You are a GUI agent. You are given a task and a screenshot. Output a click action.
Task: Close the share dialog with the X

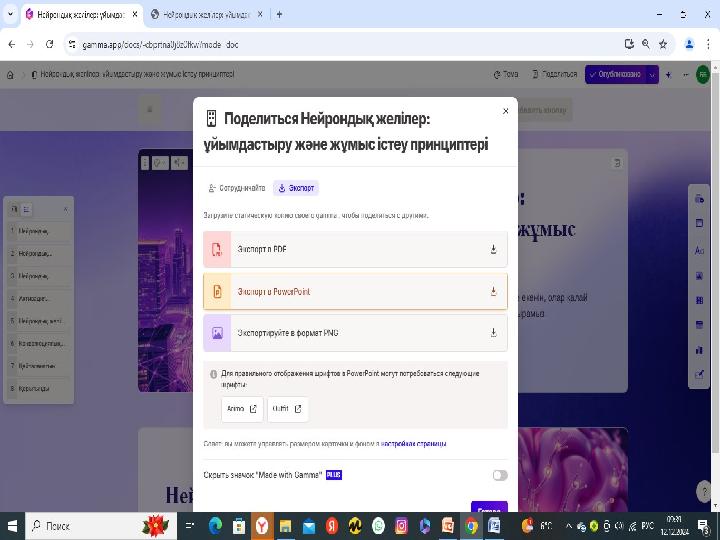click(x=505, y=111)
